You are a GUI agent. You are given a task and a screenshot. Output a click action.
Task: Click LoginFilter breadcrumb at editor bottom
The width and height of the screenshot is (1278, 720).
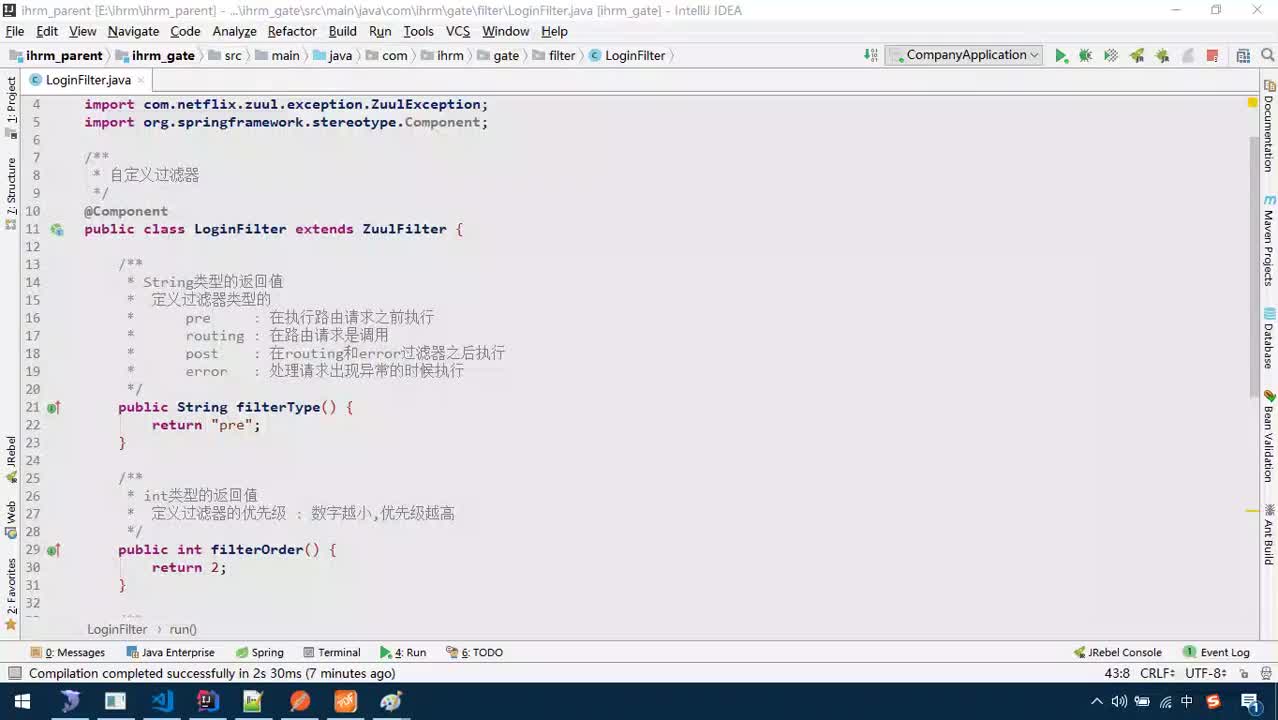click(x=117, y=629)
